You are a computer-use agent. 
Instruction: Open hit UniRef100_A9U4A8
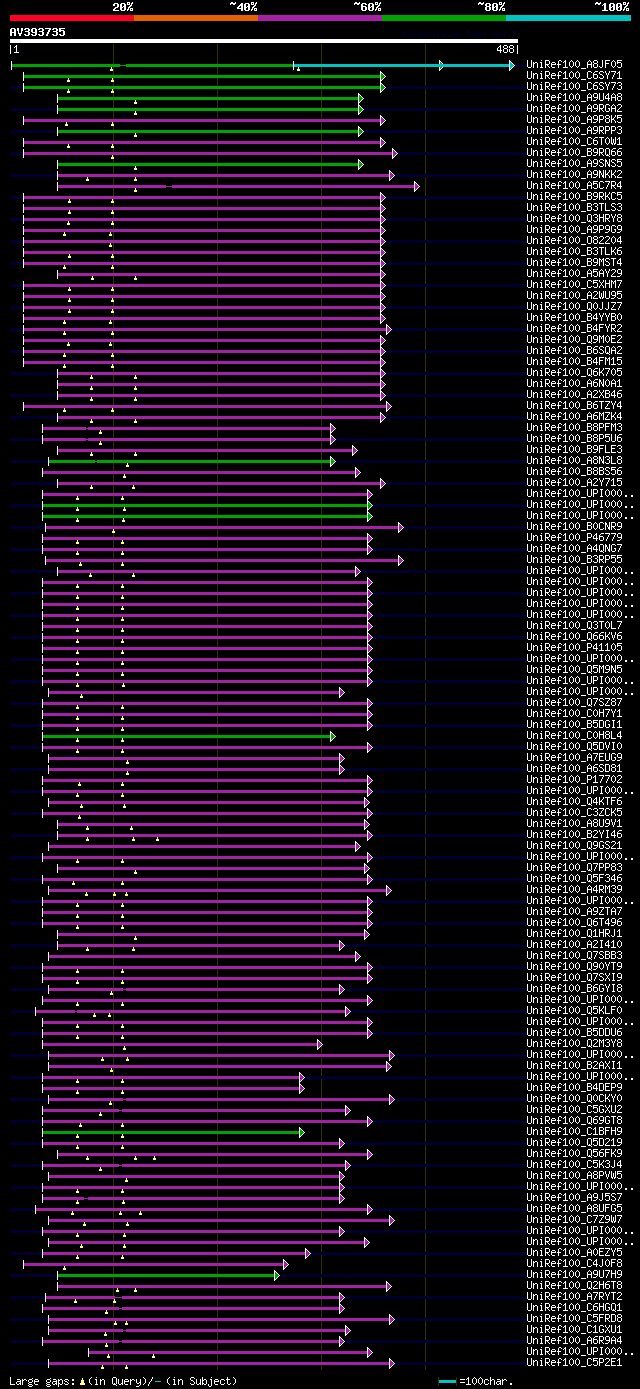(x=574, y=98)
